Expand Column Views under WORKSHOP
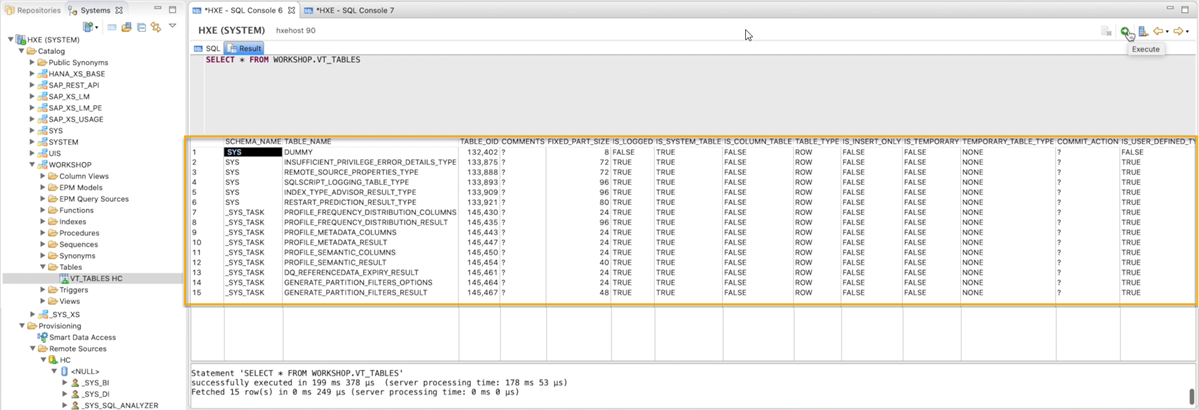Screen dimensions: 1199x410 [43, 176]
